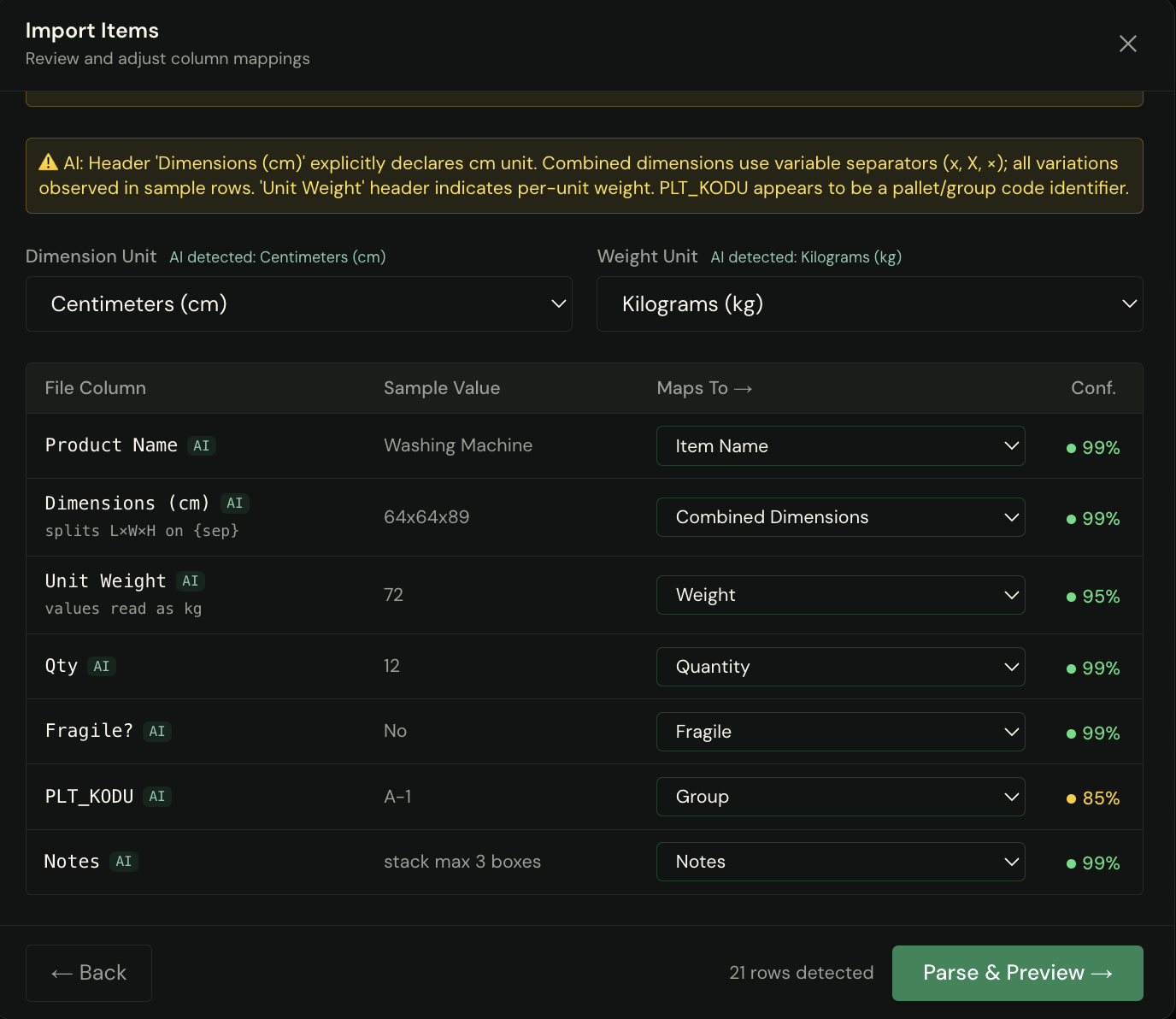Click Parse & Preview button
Screen dimensions: 1176x1019
click(x=1018, y=973)
